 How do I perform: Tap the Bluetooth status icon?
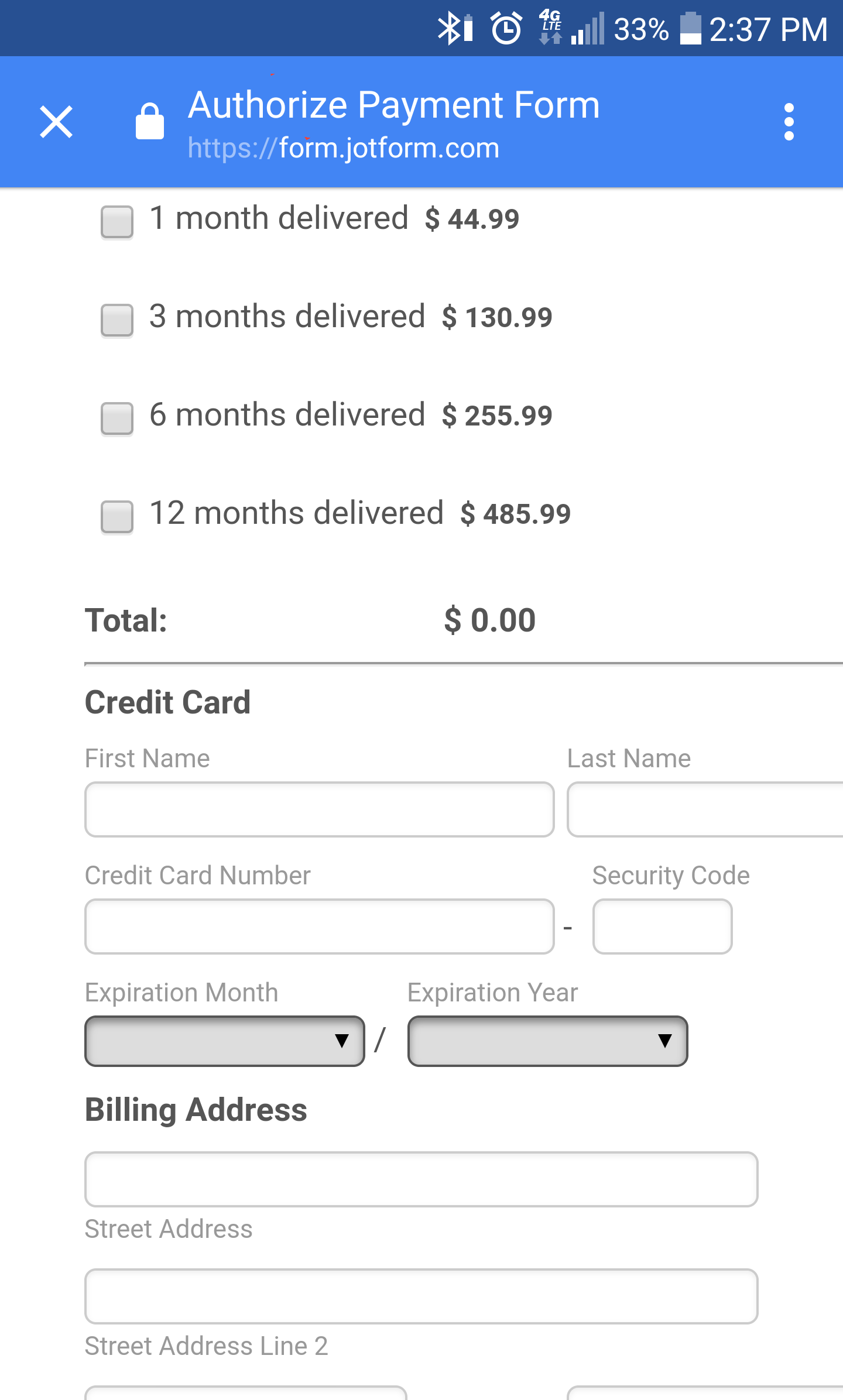click(454, 28)
